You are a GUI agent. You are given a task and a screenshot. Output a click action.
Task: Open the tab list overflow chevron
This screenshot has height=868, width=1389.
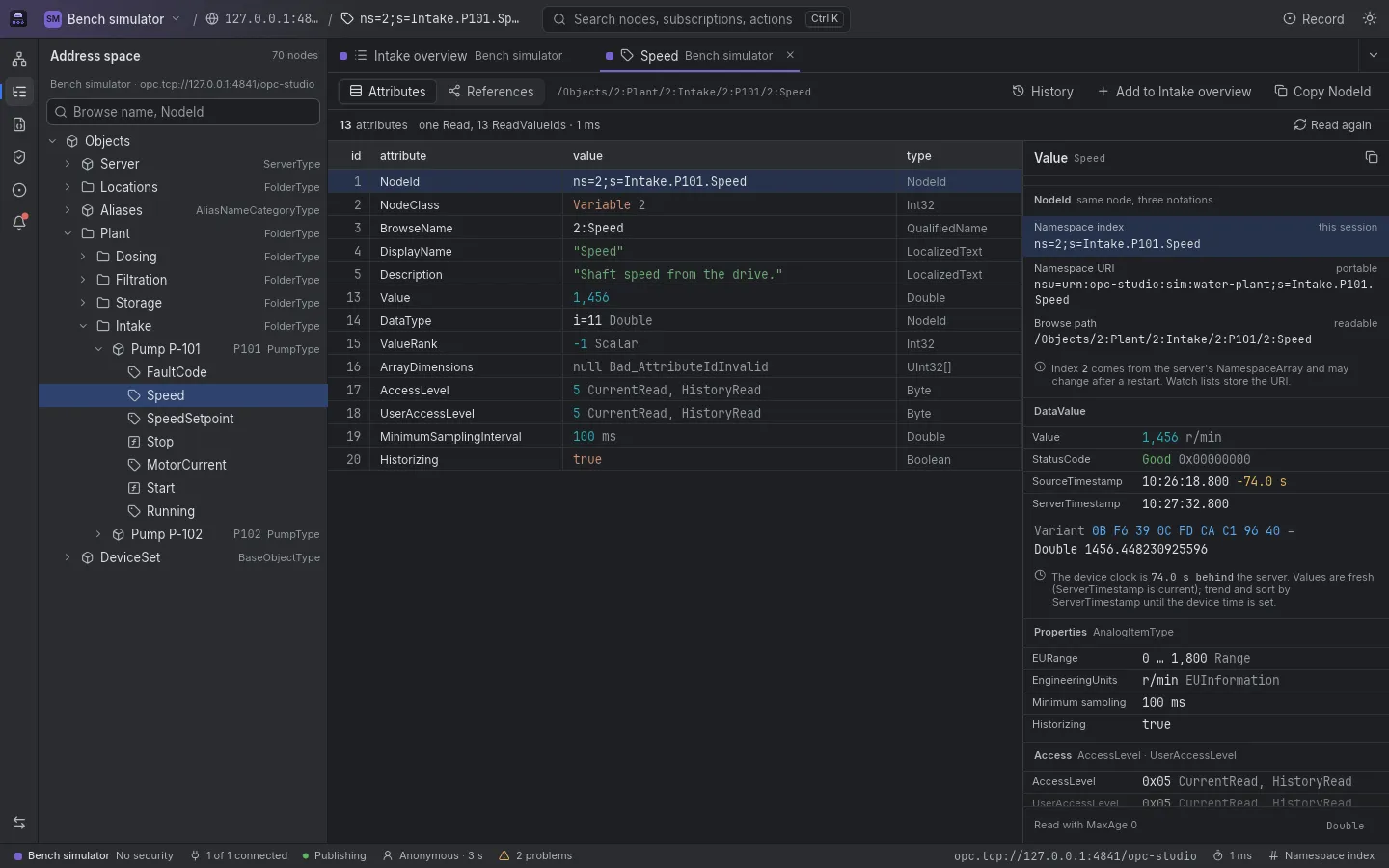coord(1374,56)
